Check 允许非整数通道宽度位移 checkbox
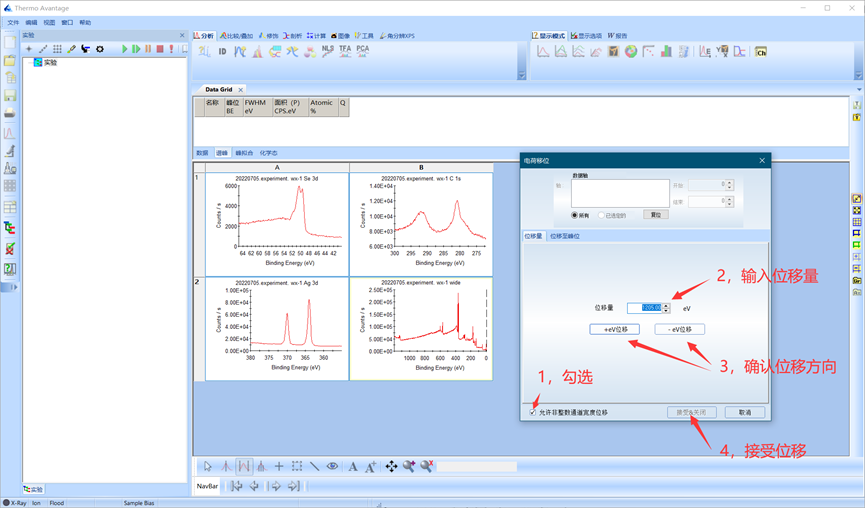The image size is (865, 508). point(532,412)
